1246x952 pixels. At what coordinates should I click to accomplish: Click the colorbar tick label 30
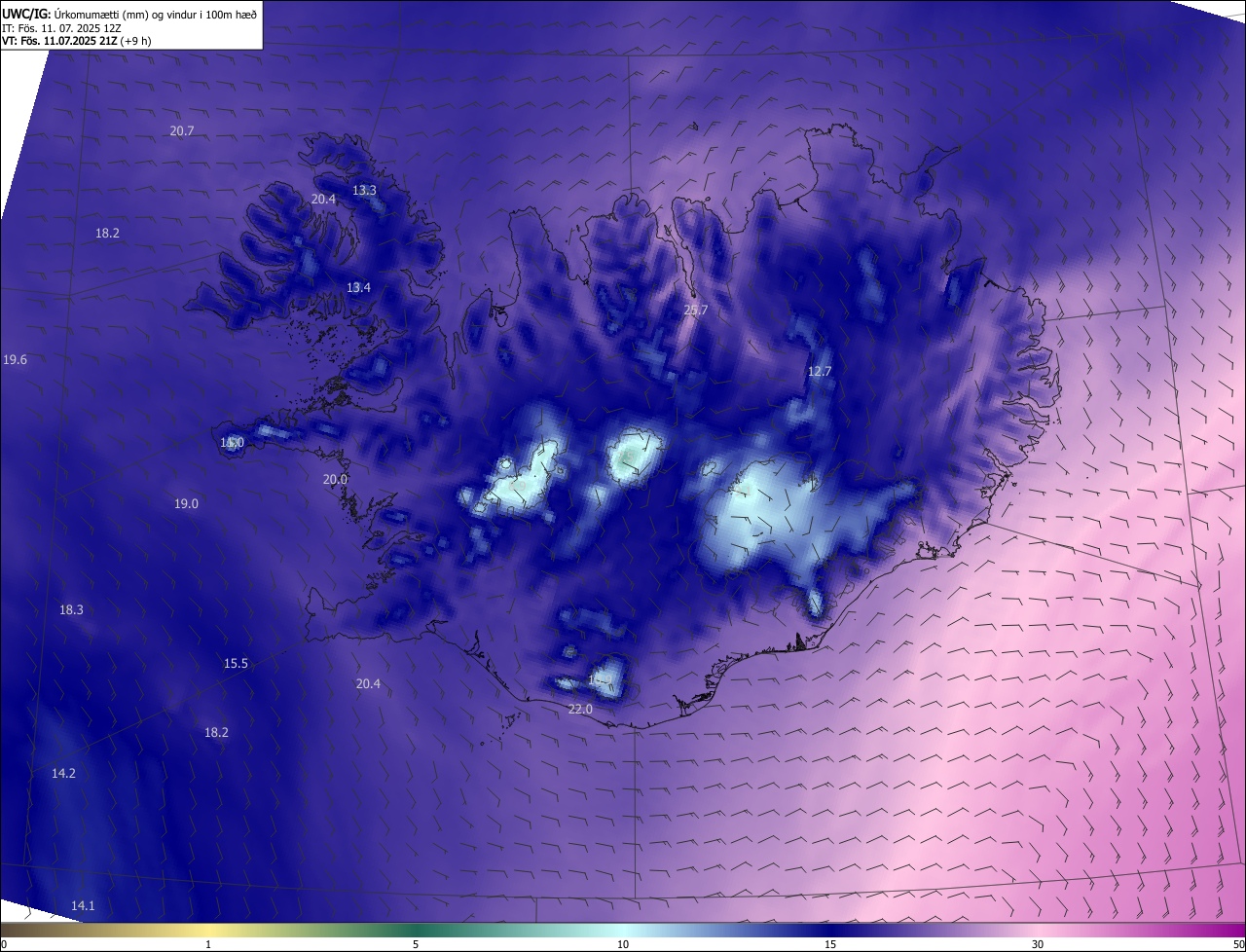[x=1038, y=945]
